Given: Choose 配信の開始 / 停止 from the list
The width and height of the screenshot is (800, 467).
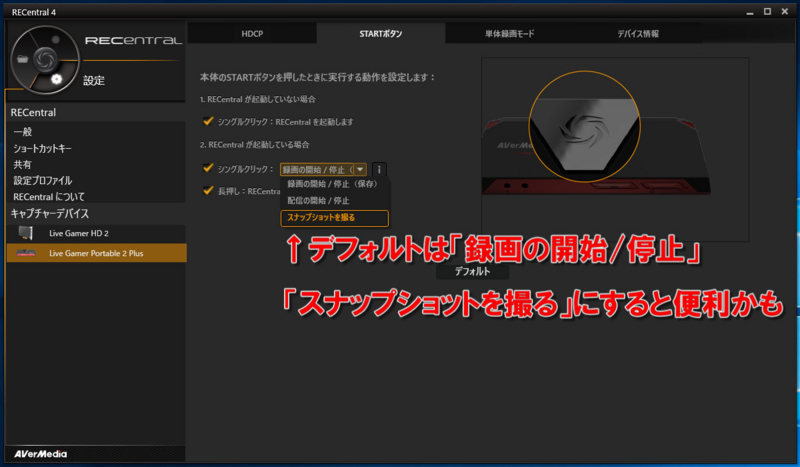Looking at the screenshot, I should tap(335, 201).
